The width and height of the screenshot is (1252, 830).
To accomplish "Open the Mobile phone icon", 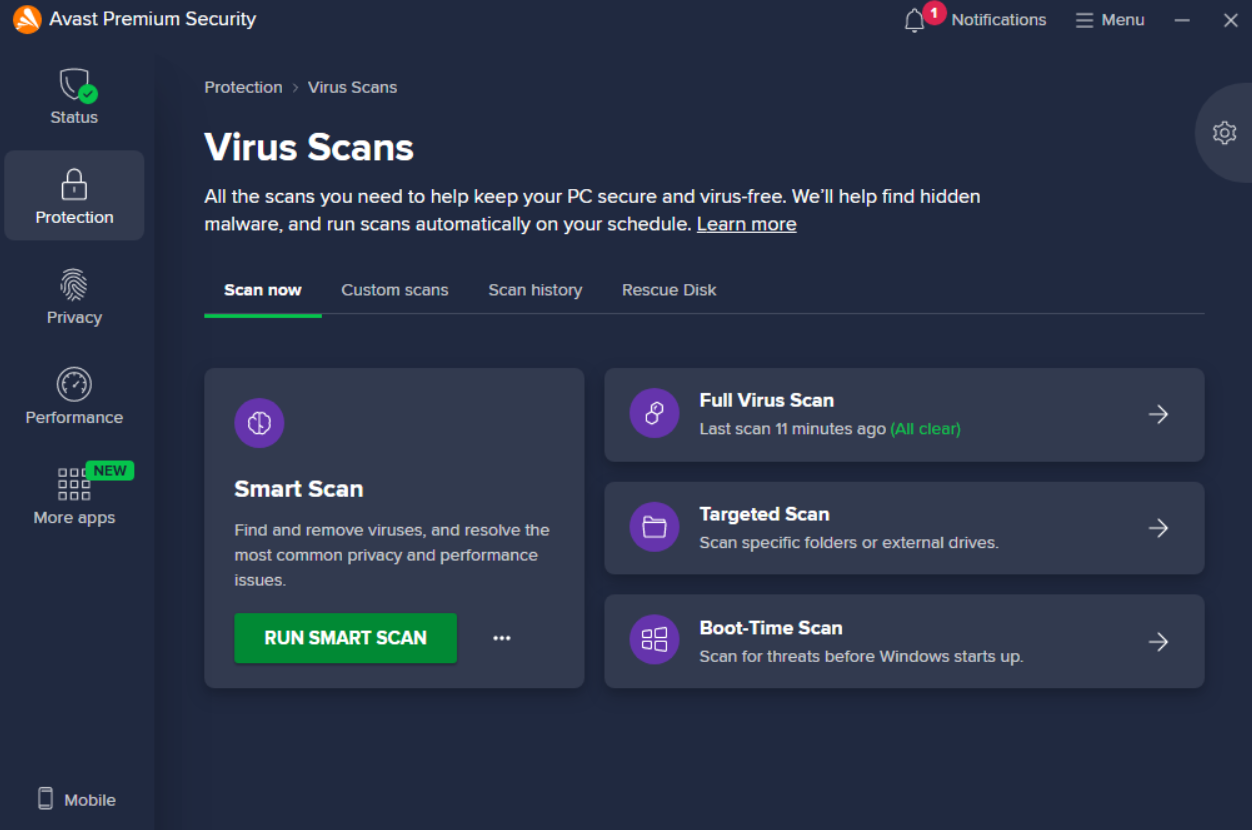I will [45, 798].
